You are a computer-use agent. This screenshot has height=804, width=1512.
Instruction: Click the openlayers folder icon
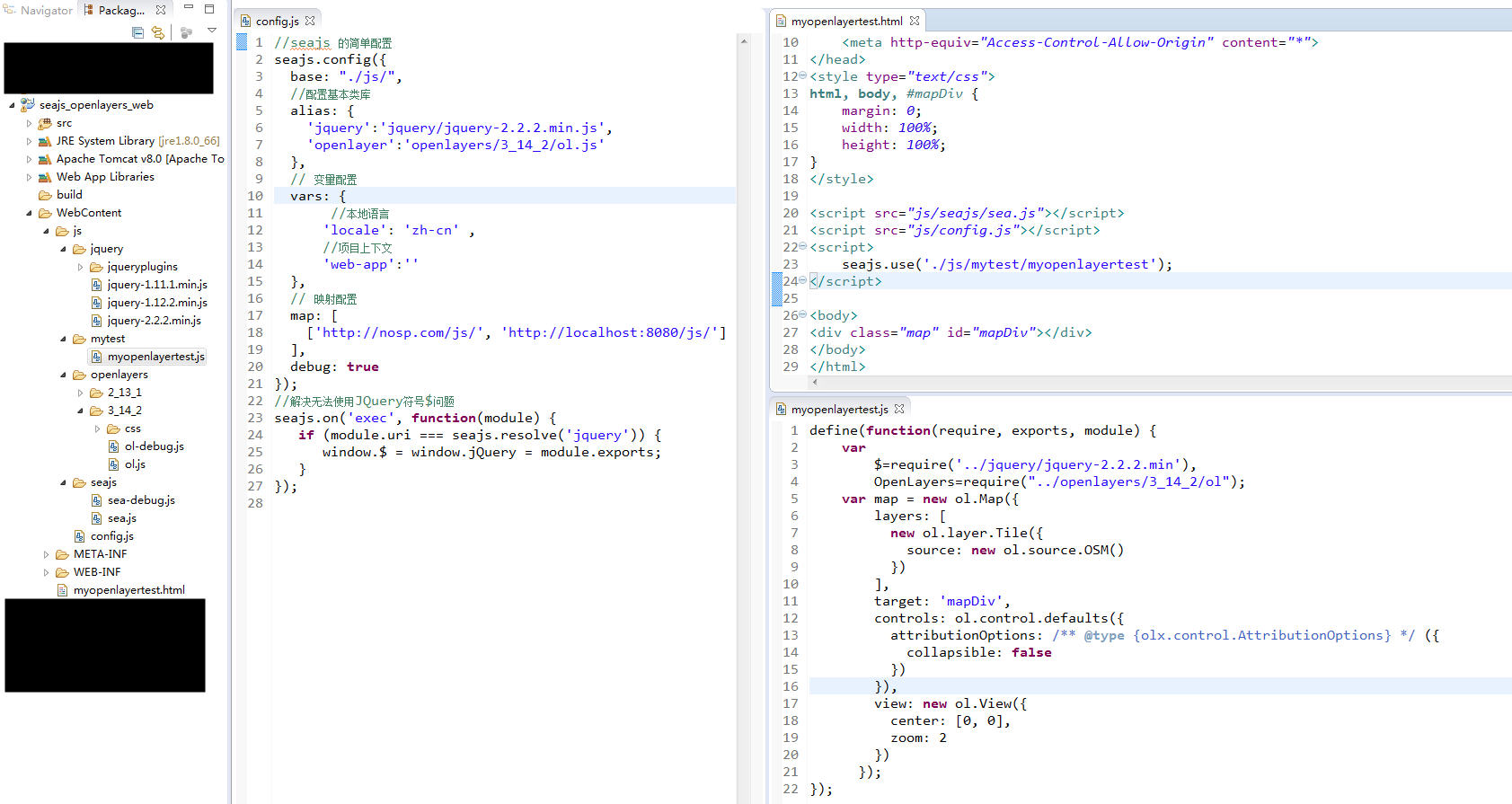coord(79,375)
